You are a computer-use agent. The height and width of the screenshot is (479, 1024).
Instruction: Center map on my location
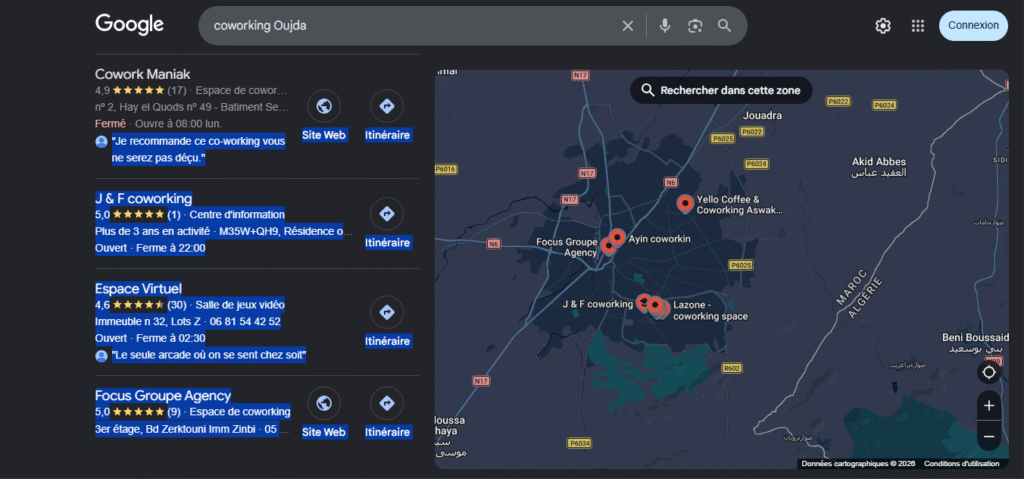click(989, 372)
